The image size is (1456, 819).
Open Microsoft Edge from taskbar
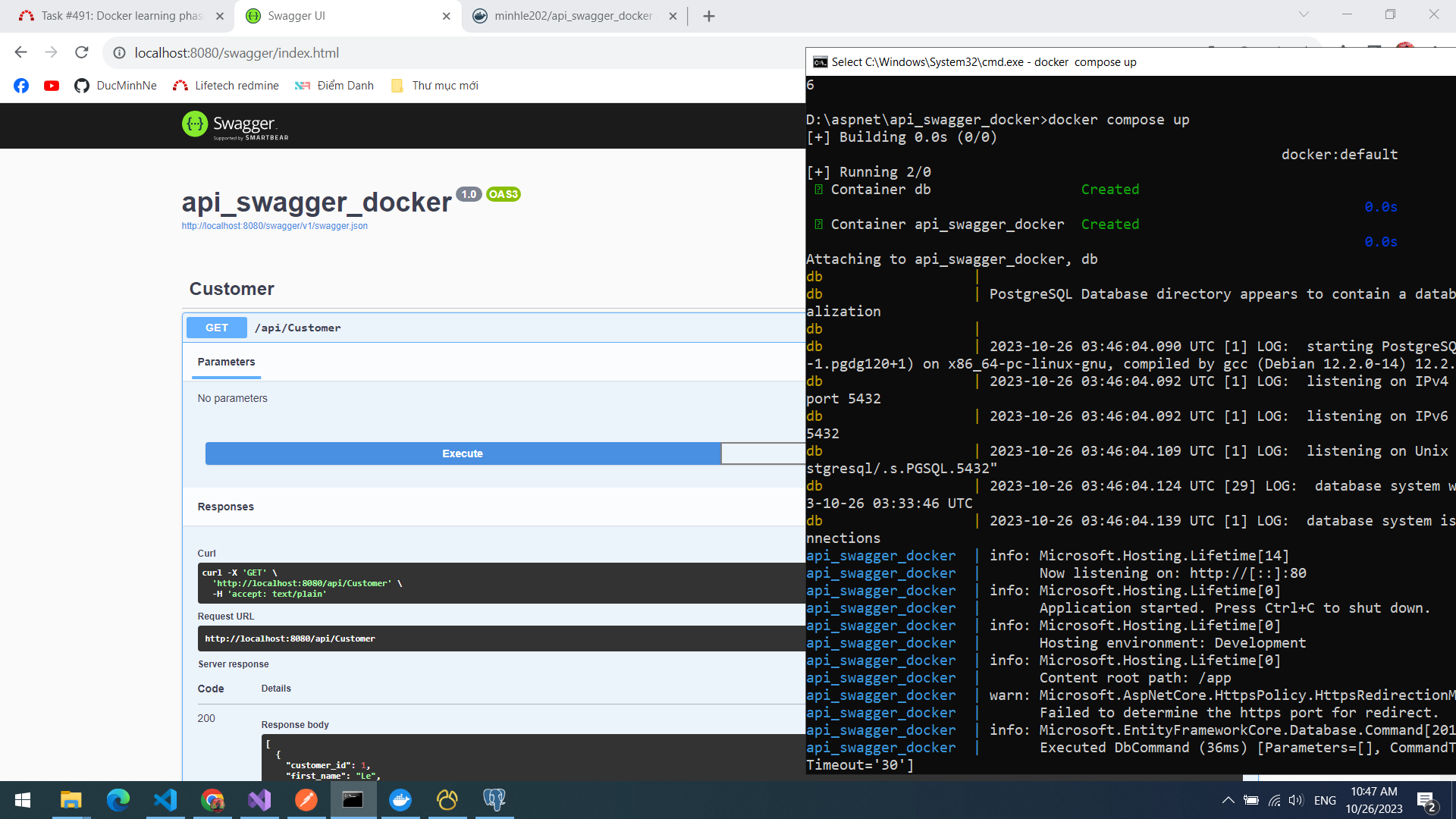click(118, 800)
